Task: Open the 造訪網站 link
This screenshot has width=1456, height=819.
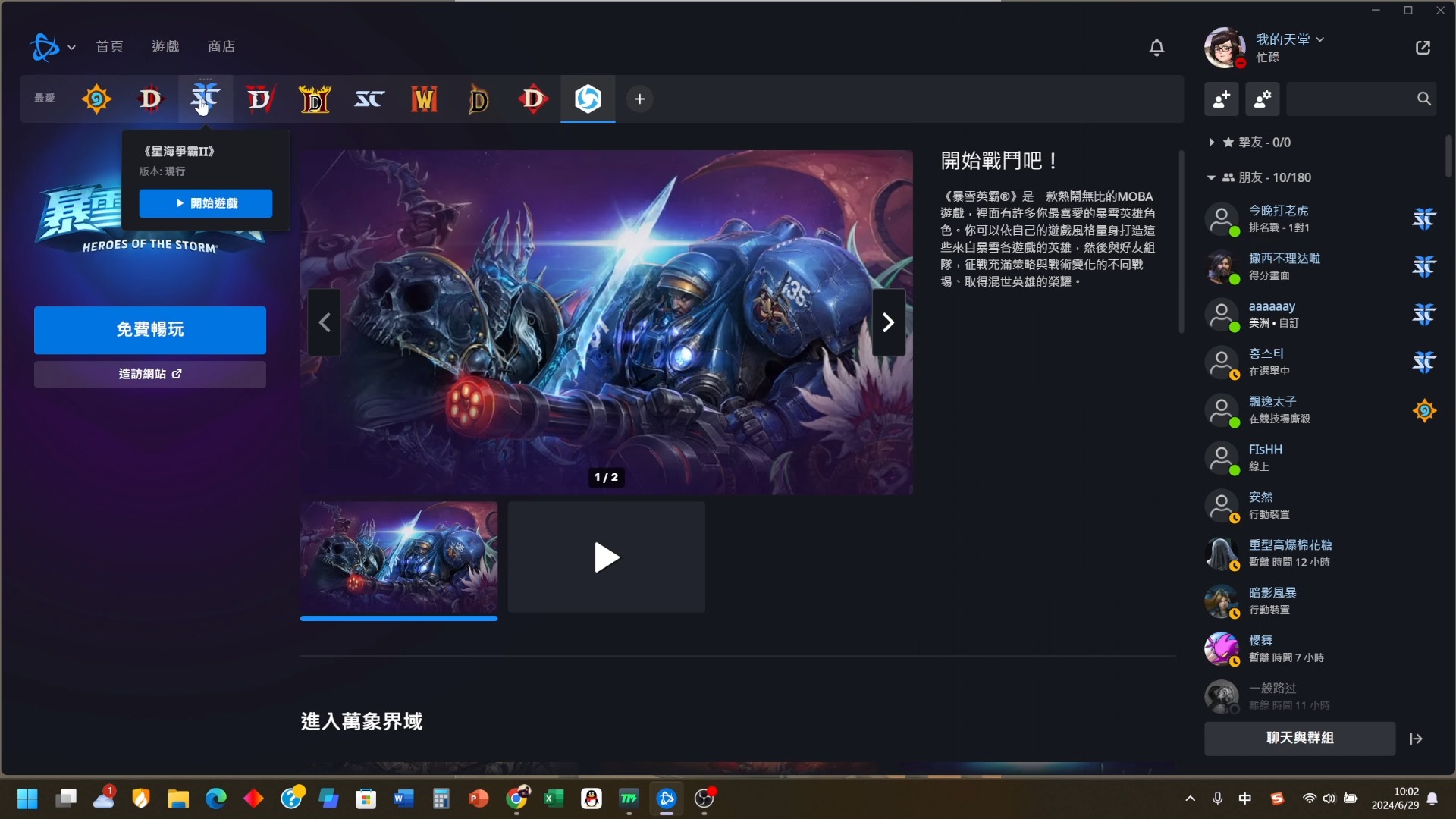Action: [x=150, y=374]
